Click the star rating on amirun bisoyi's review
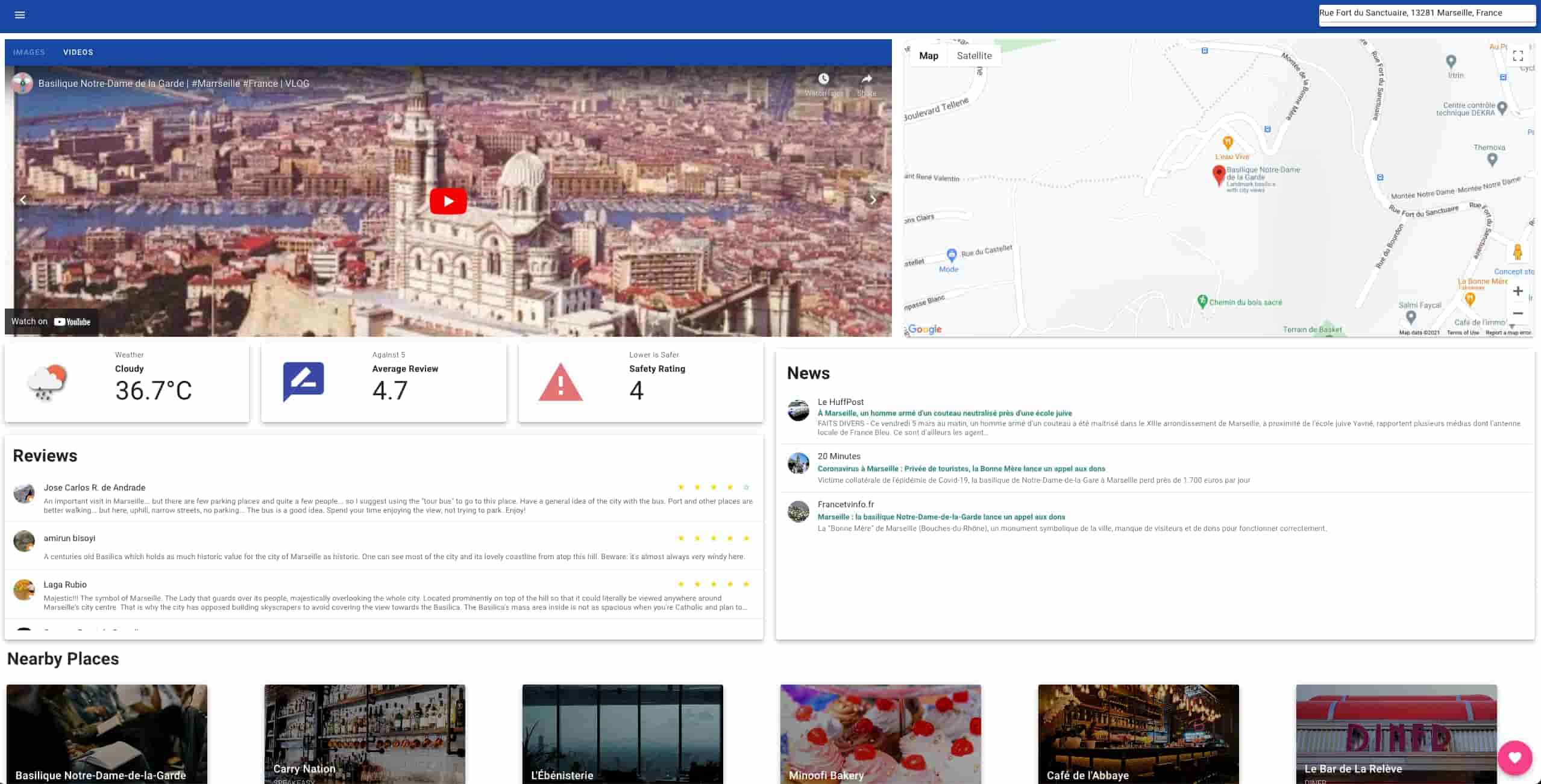This screenshot has height=784, width=1541. (714, 538)
